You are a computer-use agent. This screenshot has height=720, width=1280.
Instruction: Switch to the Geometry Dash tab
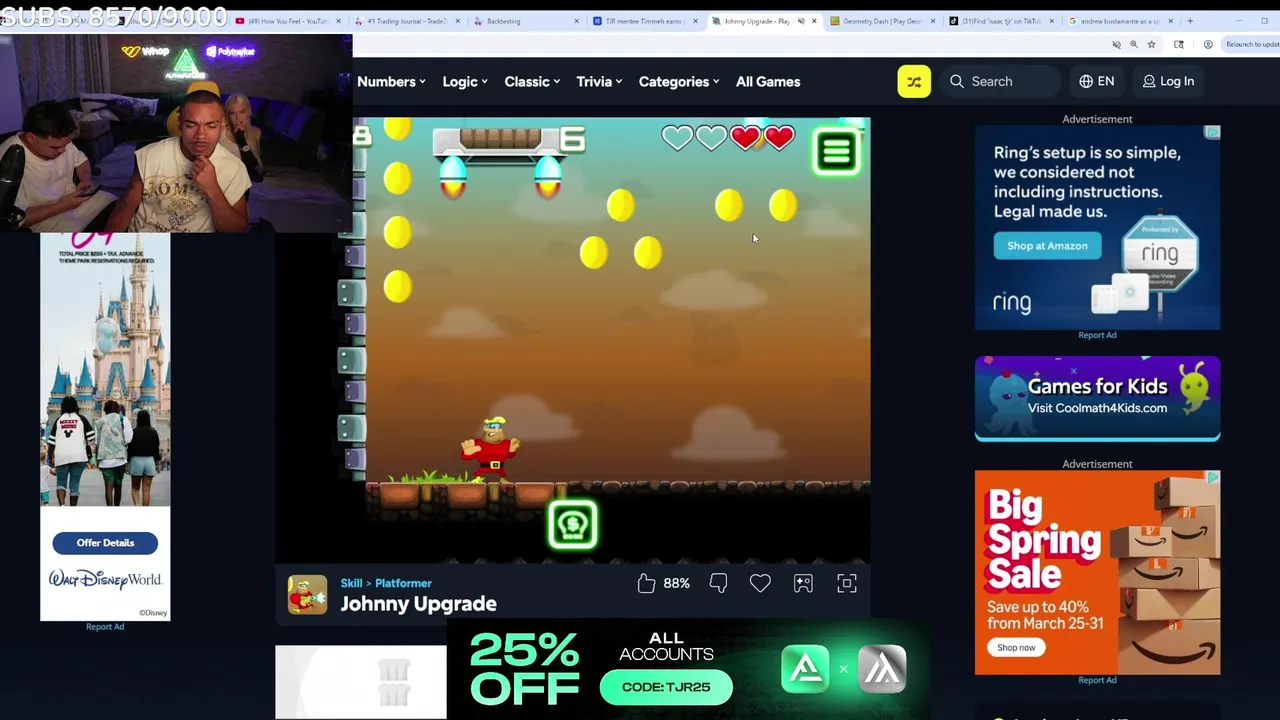(x=883, y=21)
